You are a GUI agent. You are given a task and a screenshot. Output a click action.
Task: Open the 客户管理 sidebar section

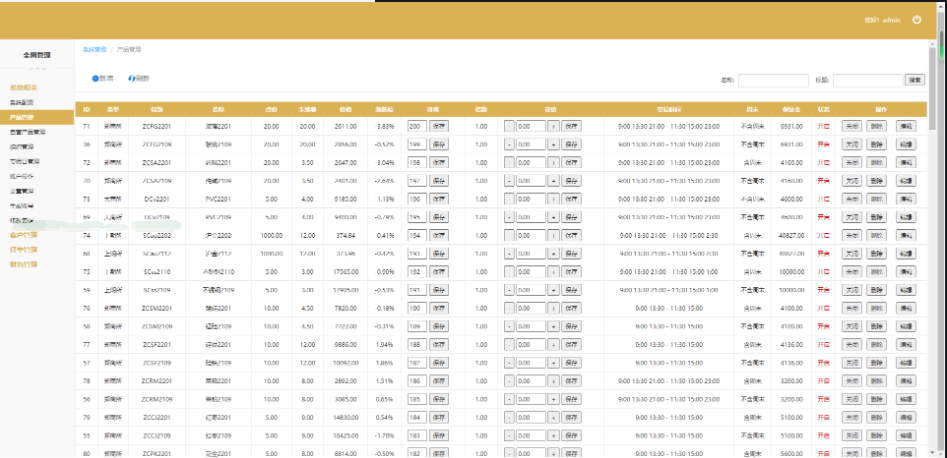pyautogui.click(x=24, y=235)
